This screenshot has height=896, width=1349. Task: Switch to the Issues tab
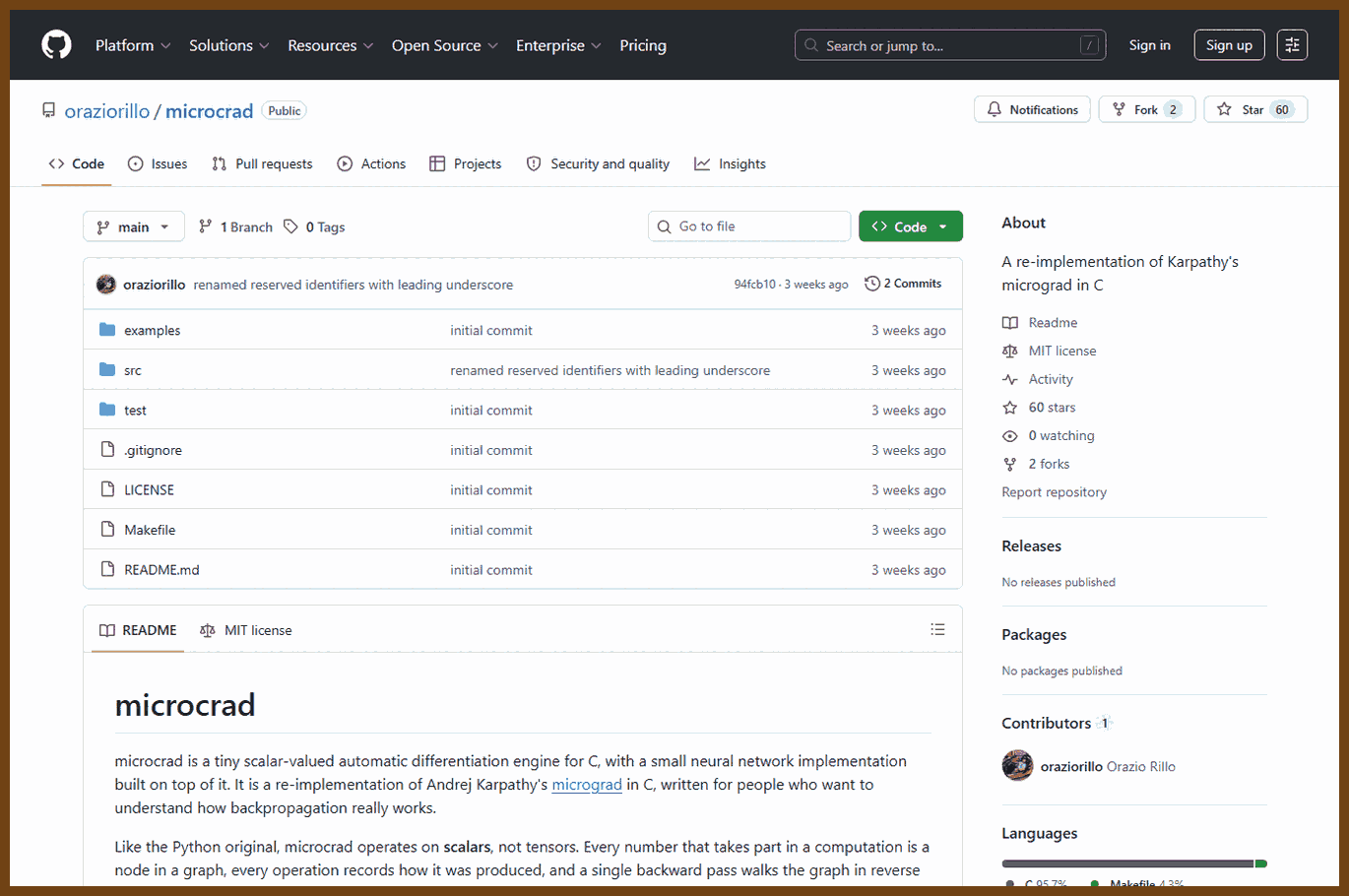(x=158, y=164)
